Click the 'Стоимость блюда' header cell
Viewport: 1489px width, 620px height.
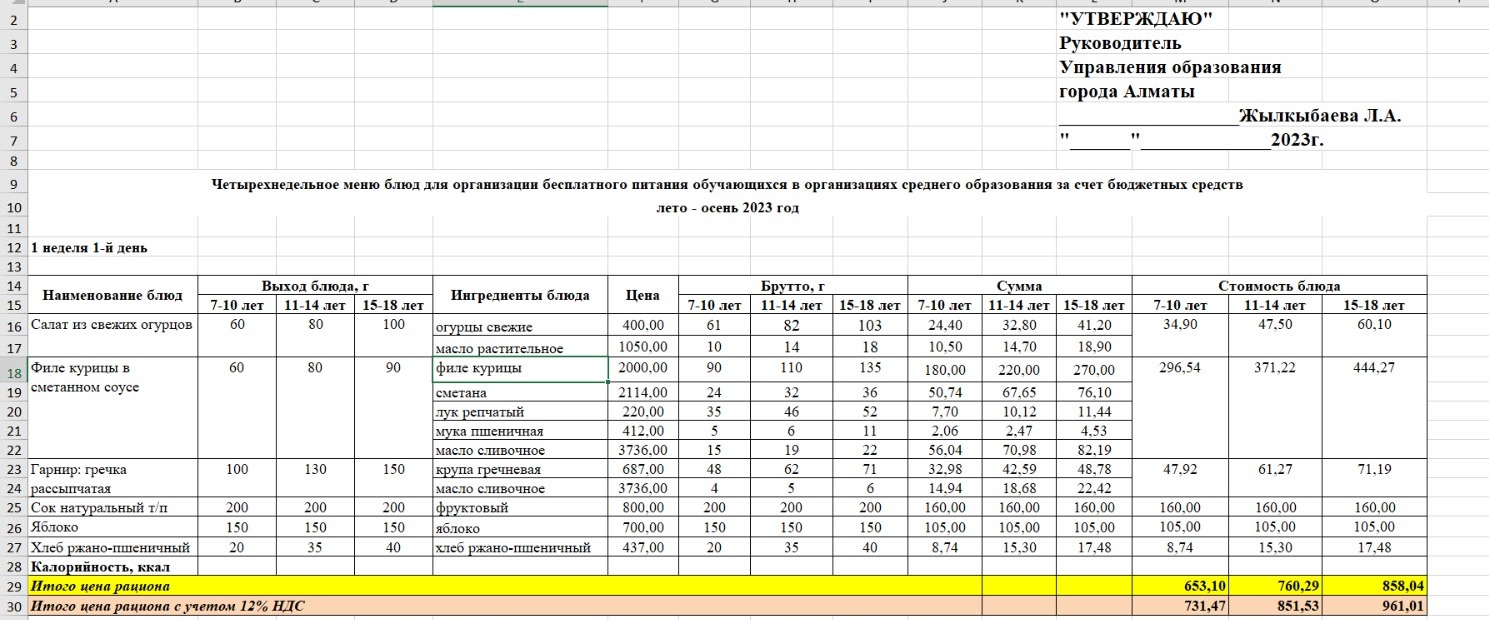pyautogui.click(x=1277, y=285)
